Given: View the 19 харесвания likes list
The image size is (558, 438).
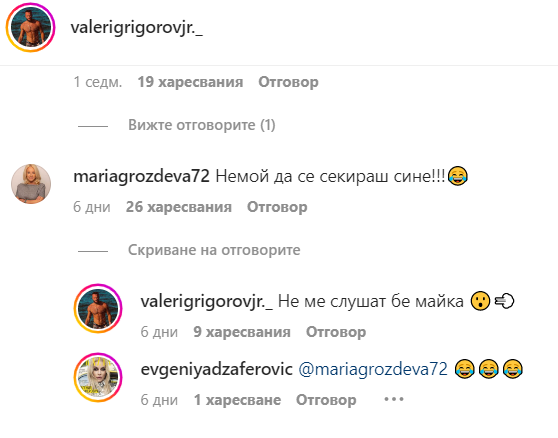Looking at the screenshot, I should tap(190, 82).
